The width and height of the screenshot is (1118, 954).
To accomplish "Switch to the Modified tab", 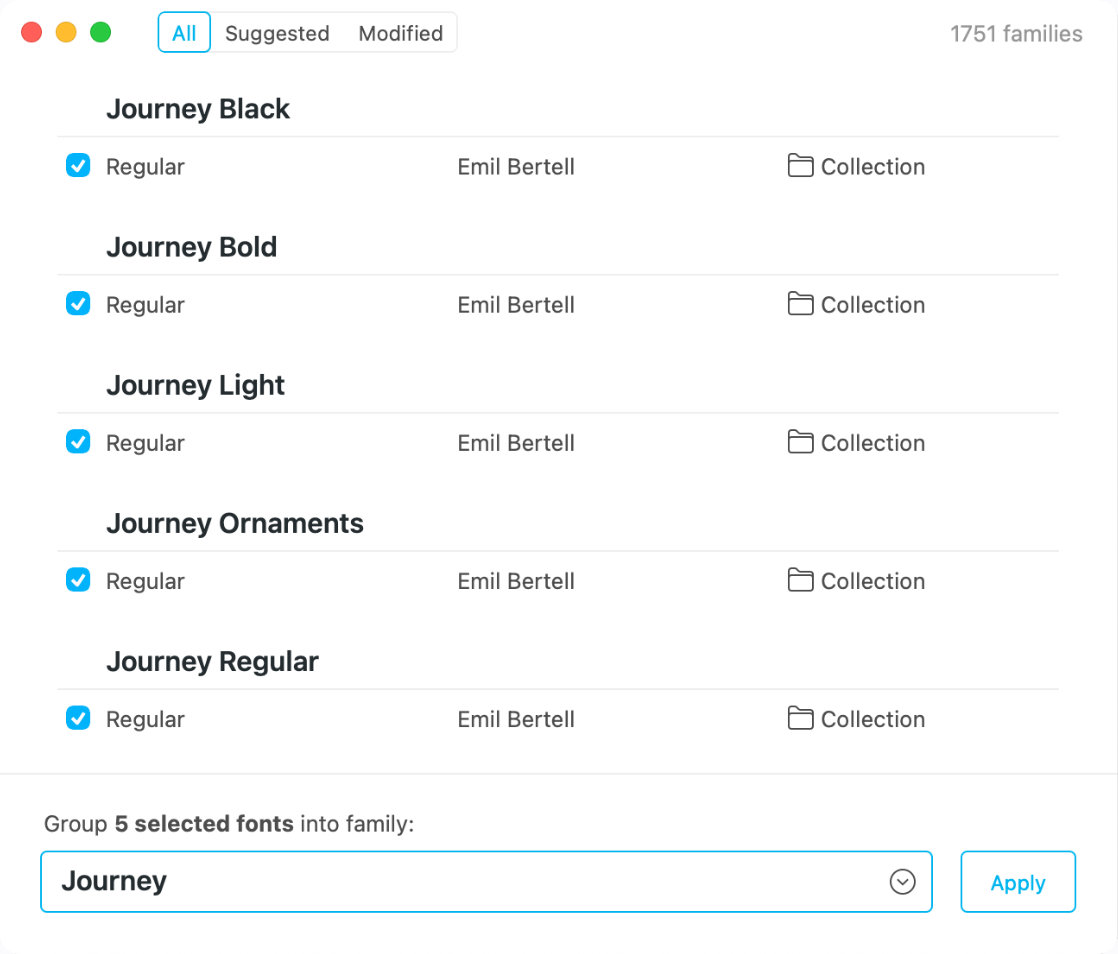I will click(x=400, y=32).
